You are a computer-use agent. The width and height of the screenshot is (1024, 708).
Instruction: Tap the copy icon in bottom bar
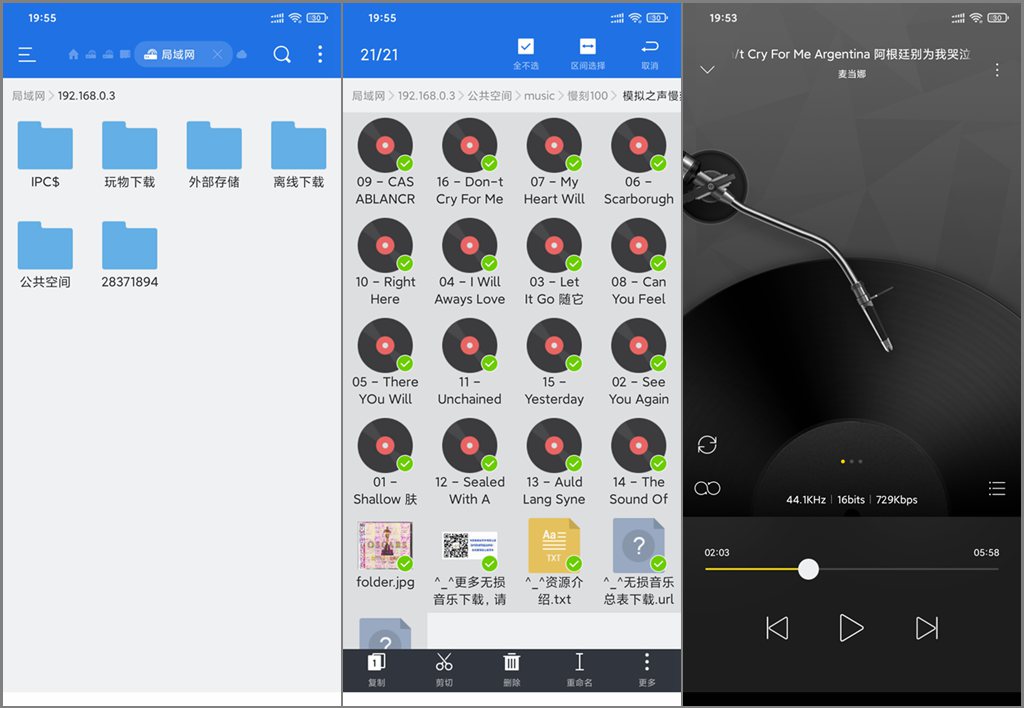(376, 662)
